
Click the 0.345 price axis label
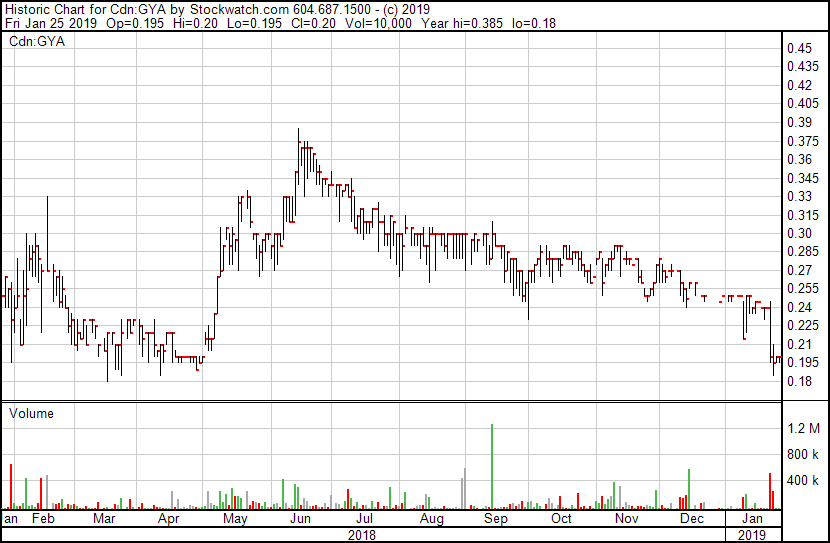803,178
